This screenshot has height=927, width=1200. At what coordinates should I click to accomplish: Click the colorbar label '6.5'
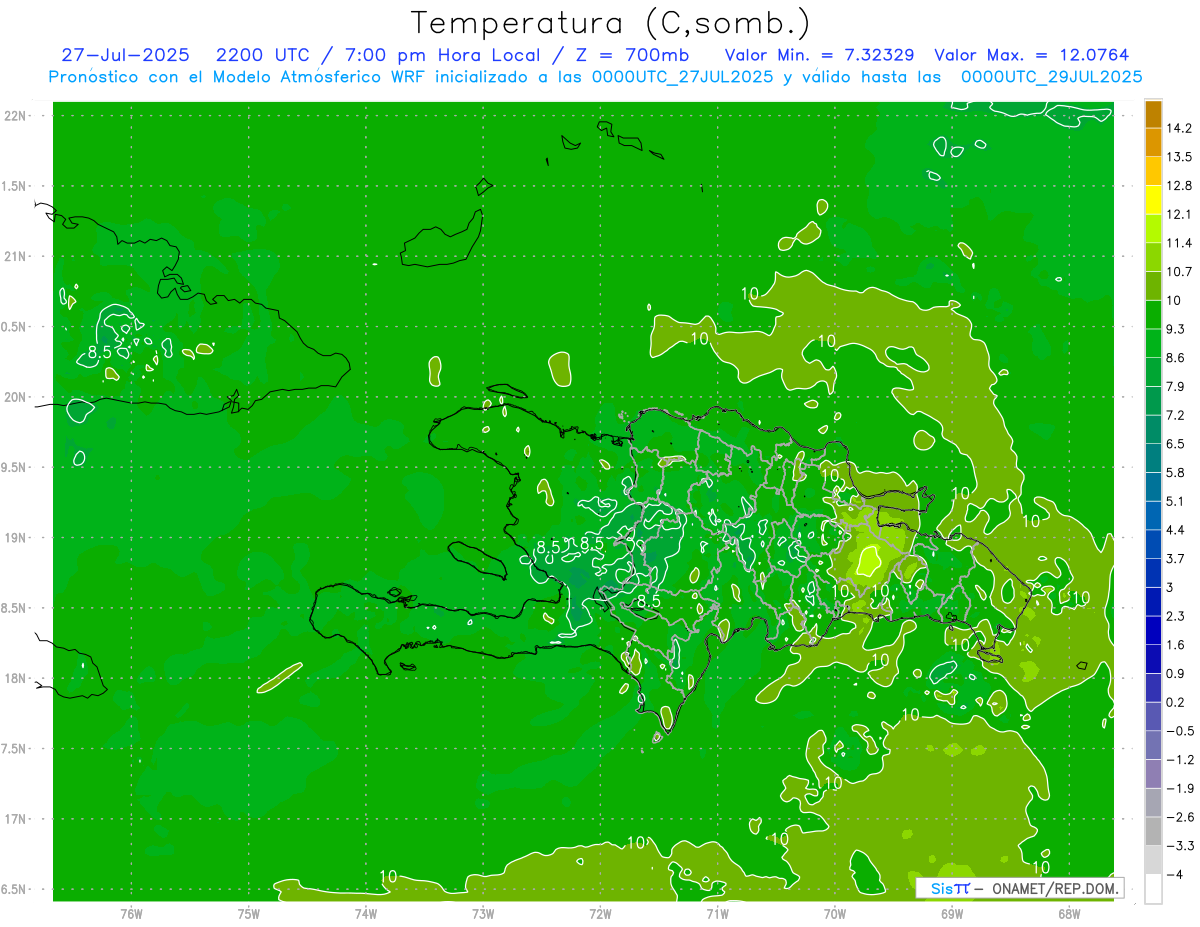click(1176, 444)
